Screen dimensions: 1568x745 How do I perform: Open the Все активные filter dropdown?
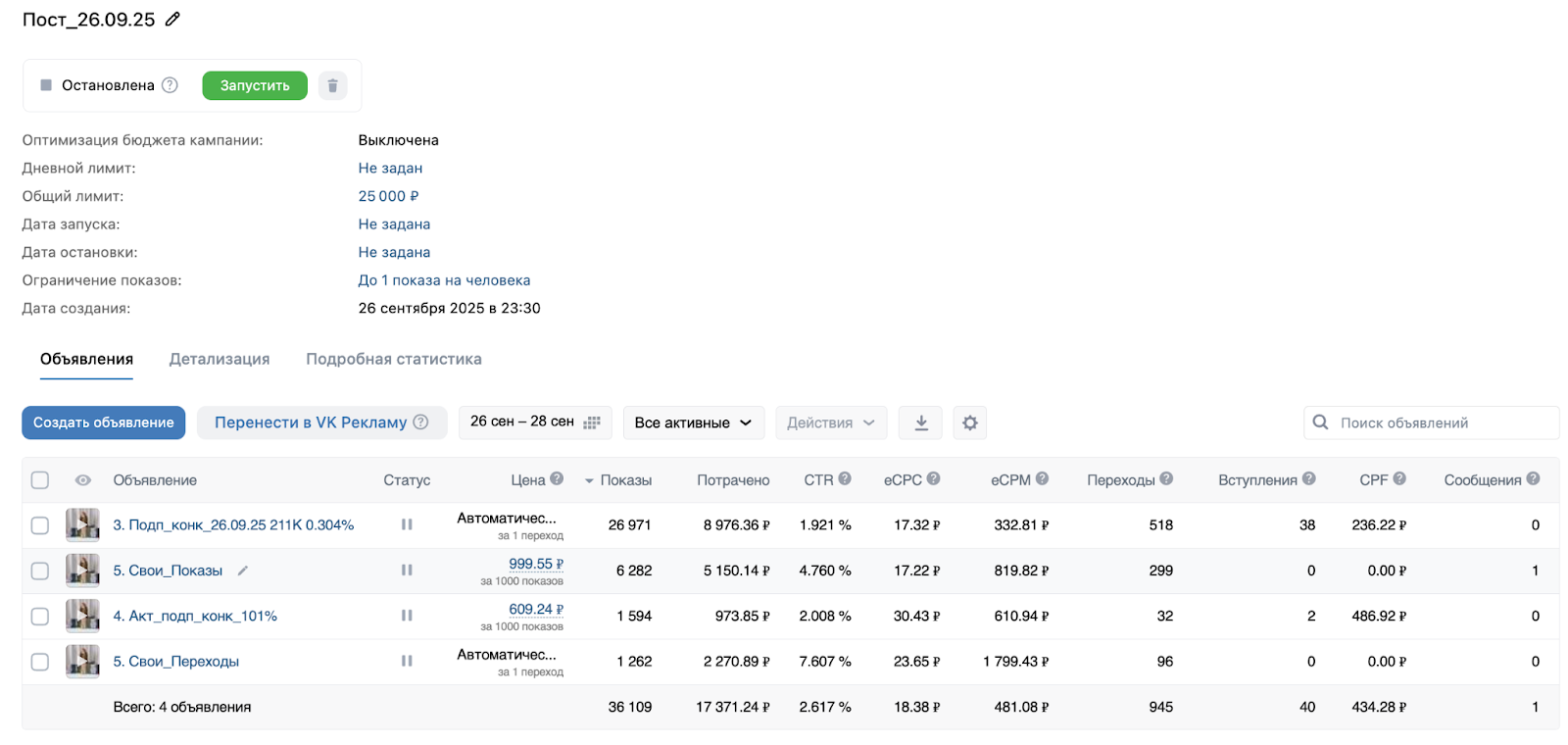(693, 422)
